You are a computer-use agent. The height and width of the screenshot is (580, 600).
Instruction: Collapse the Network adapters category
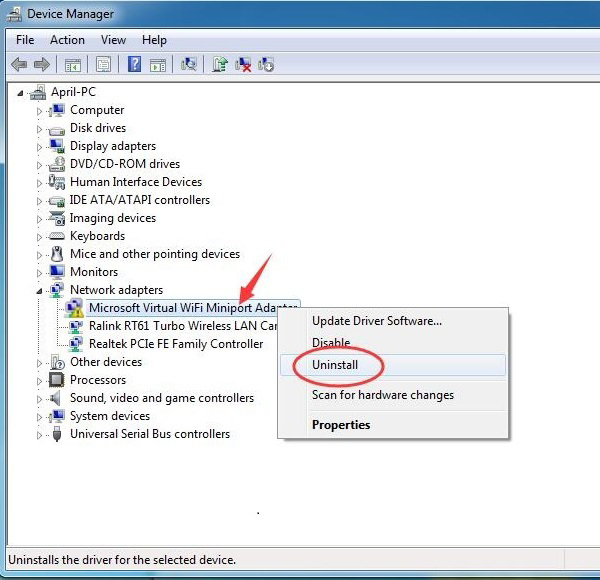point(39,292)
